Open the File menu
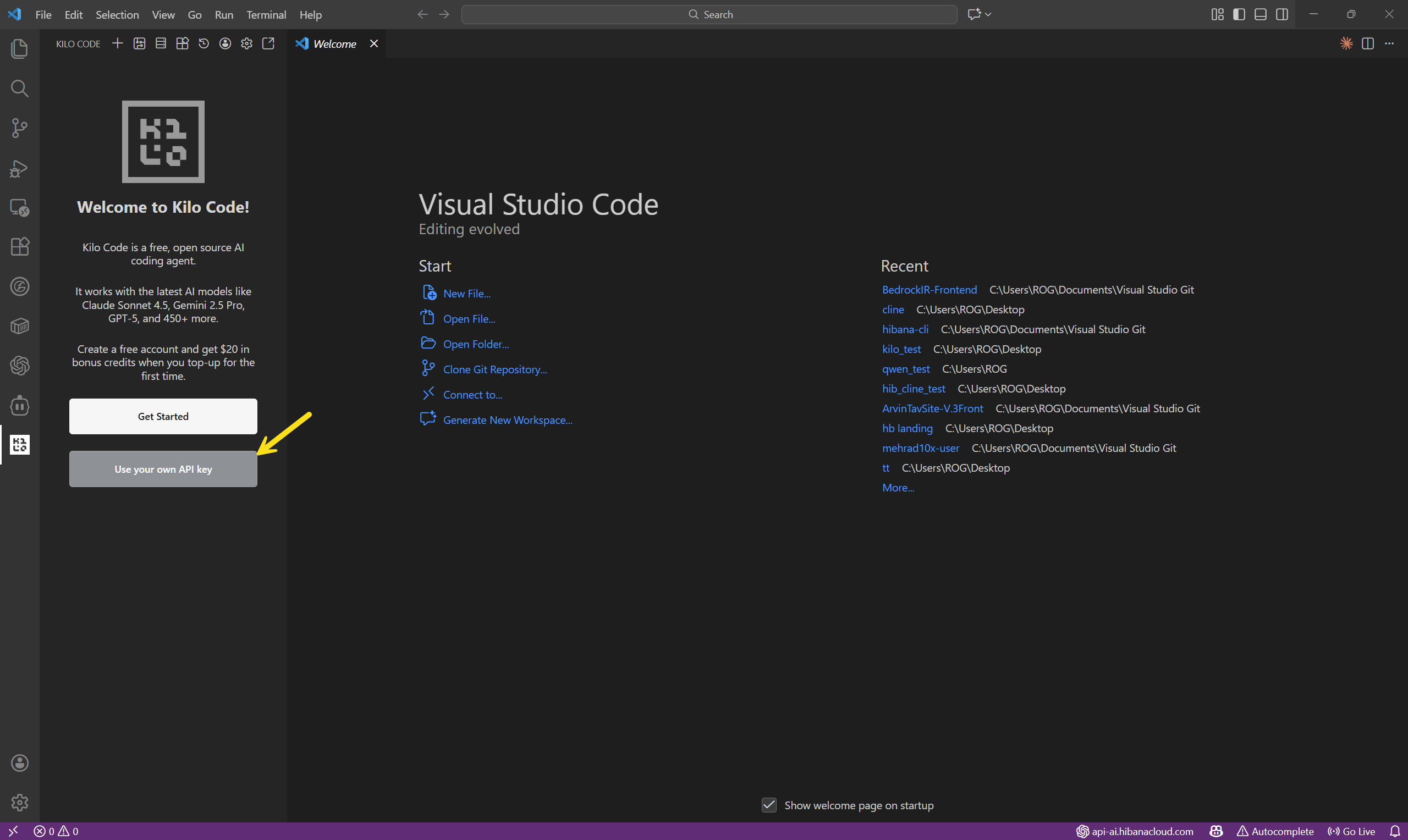 (x=43, y=15)
